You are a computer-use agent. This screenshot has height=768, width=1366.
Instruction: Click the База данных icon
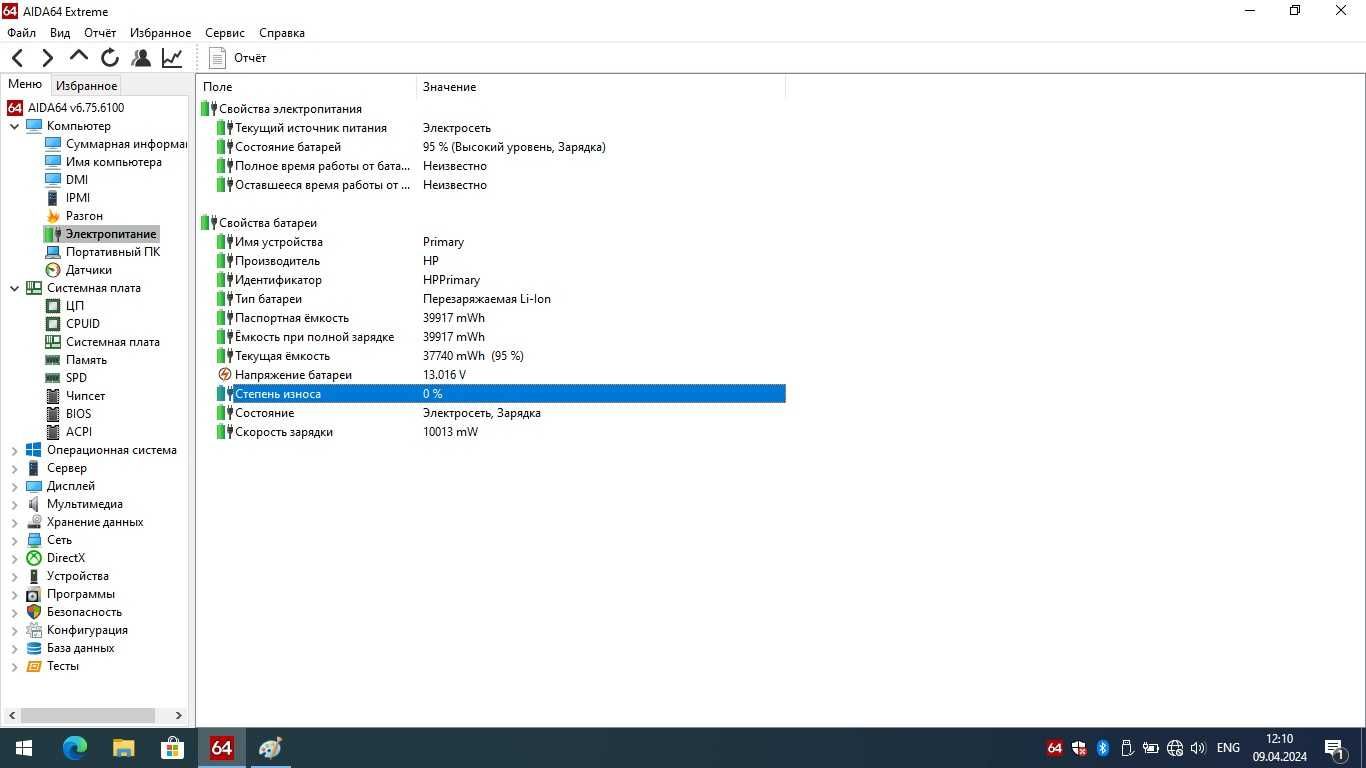34,648
